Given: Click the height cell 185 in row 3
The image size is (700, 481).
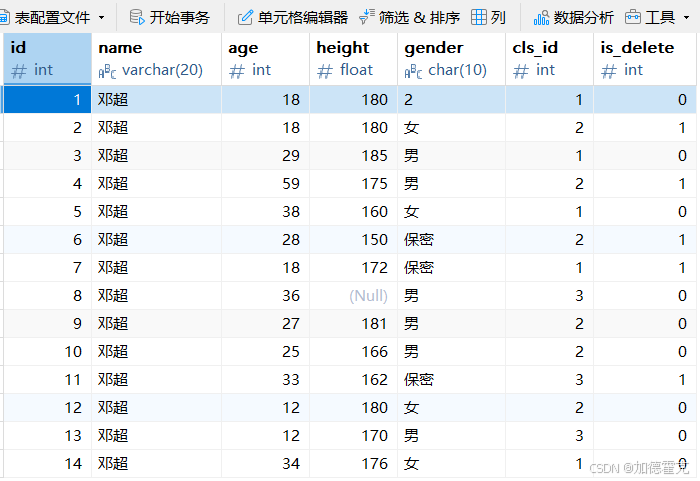Looking at the screenshot, I should [x=353, y=155].
